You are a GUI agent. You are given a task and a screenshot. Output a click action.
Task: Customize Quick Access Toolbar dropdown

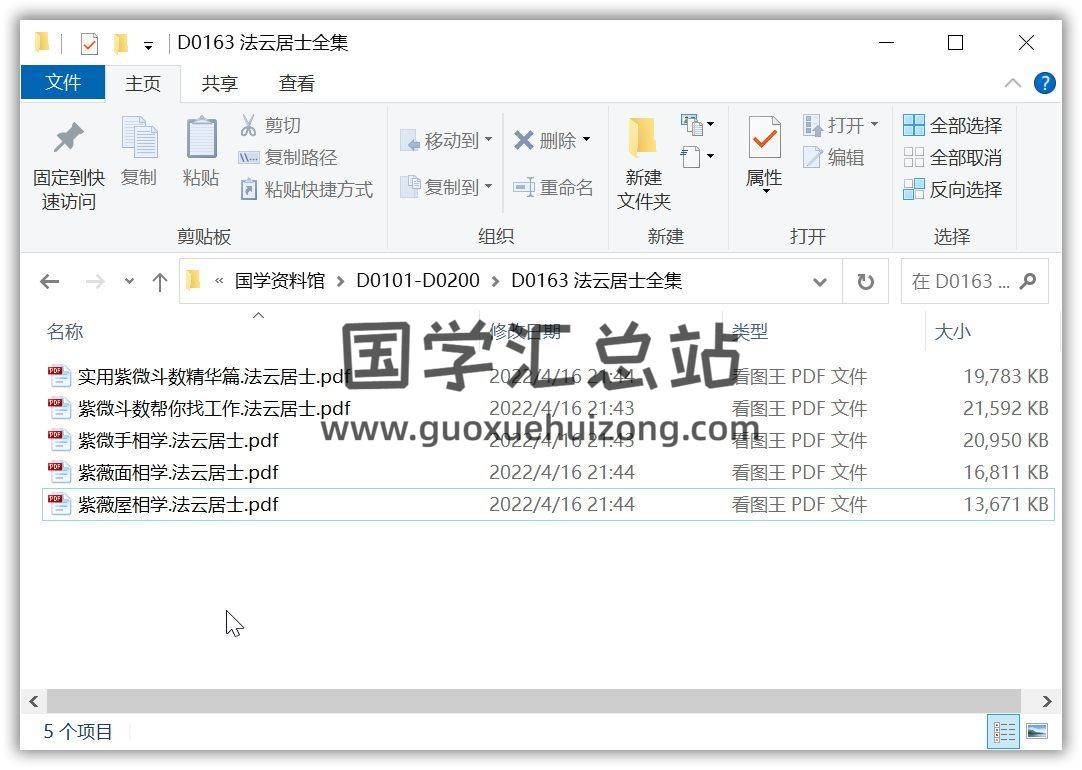coord(148,46)
